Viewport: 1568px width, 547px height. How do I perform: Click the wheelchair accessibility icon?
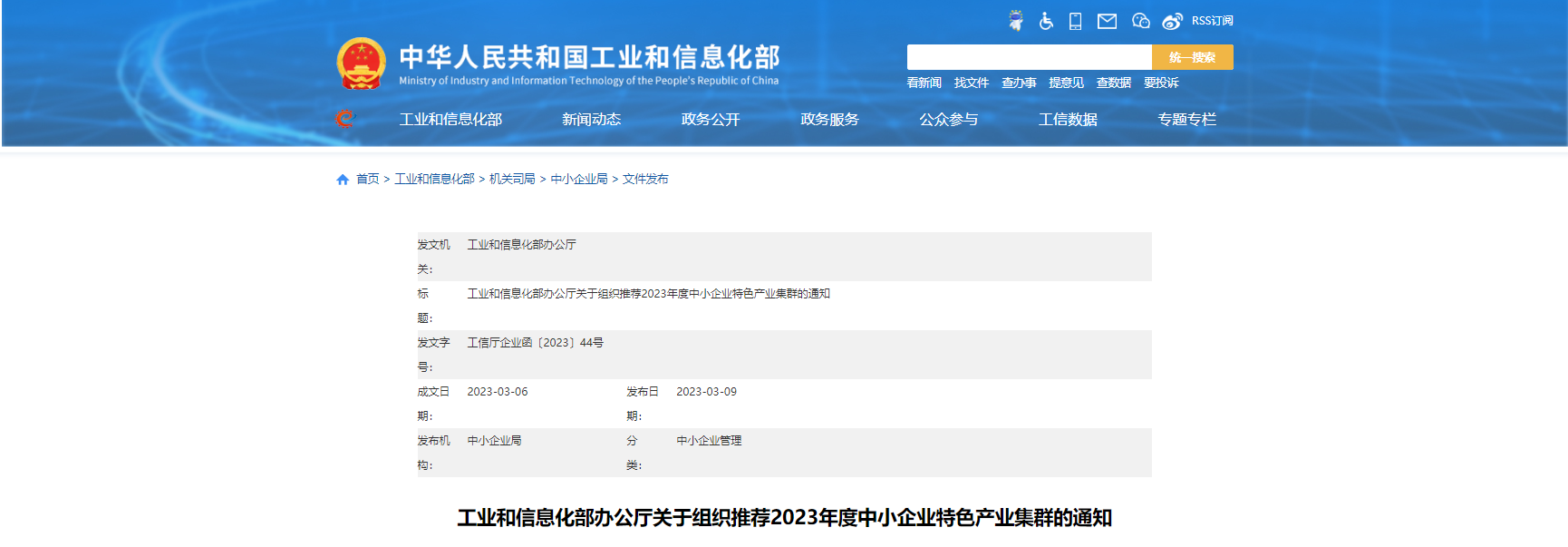tap(1046, 21)
